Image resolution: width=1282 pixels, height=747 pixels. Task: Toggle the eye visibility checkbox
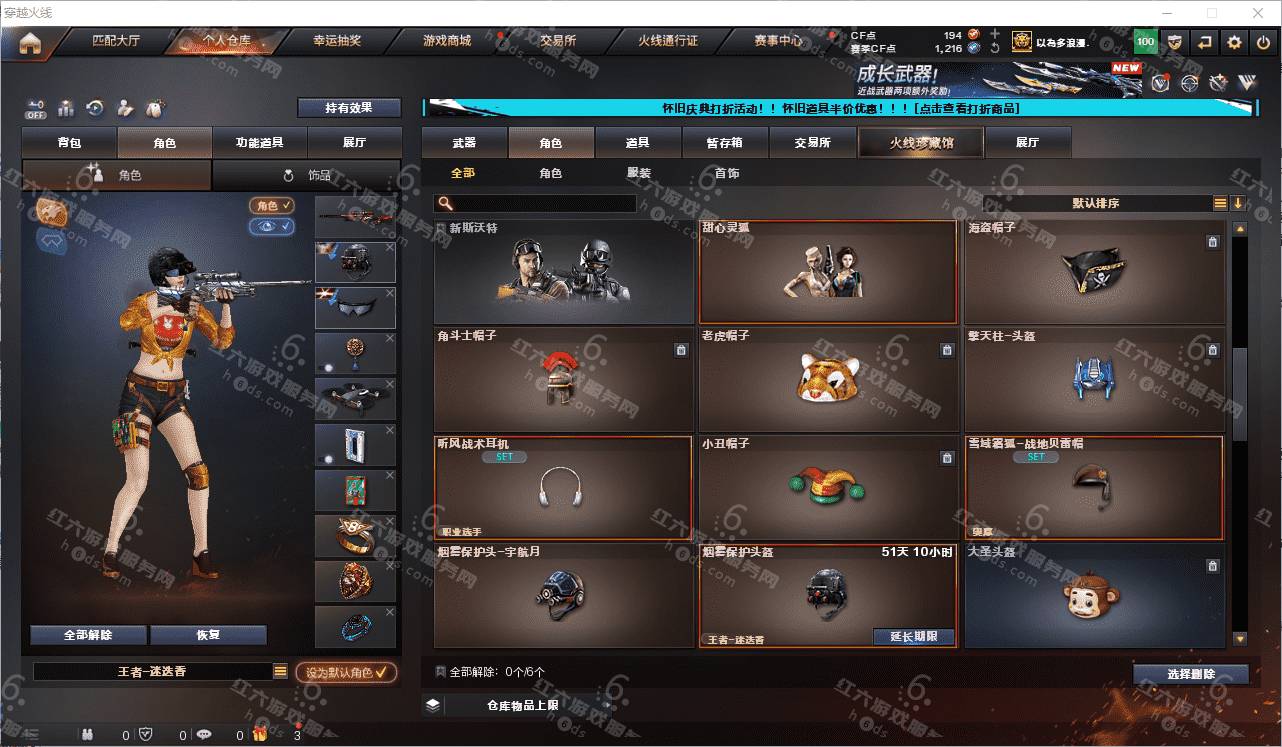click(272, 227)
